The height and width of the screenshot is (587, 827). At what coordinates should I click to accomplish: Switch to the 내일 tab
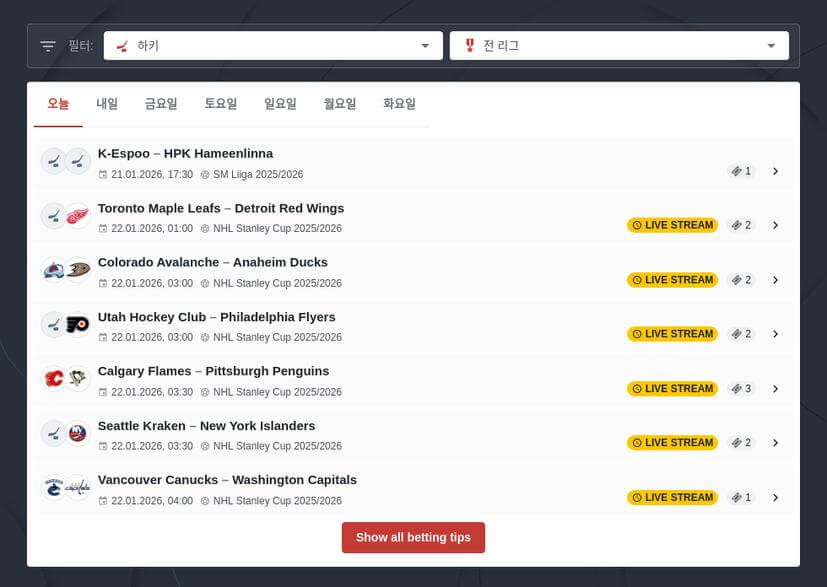107,104
